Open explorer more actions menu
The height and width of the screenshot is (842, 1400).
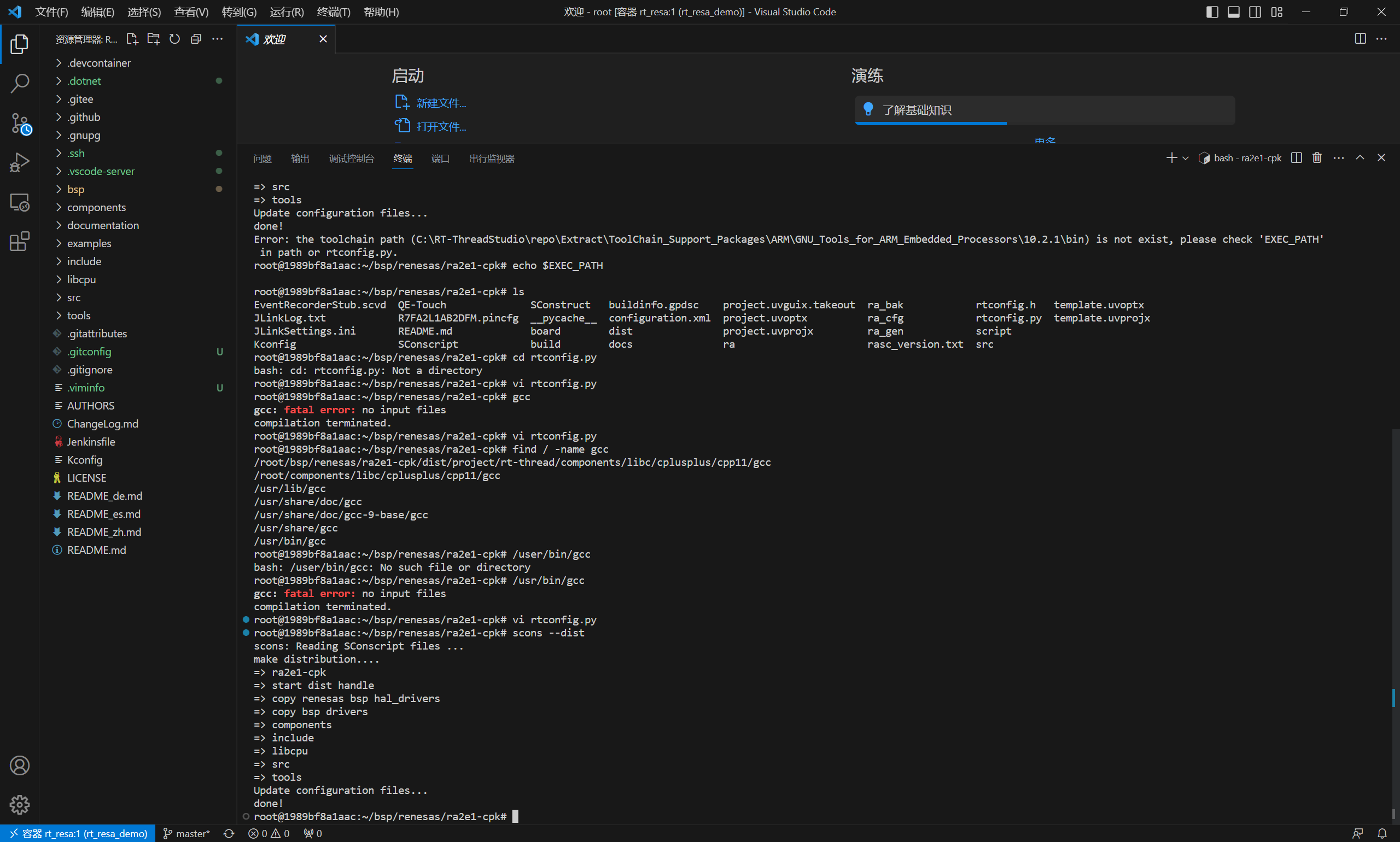pos(217,39)
